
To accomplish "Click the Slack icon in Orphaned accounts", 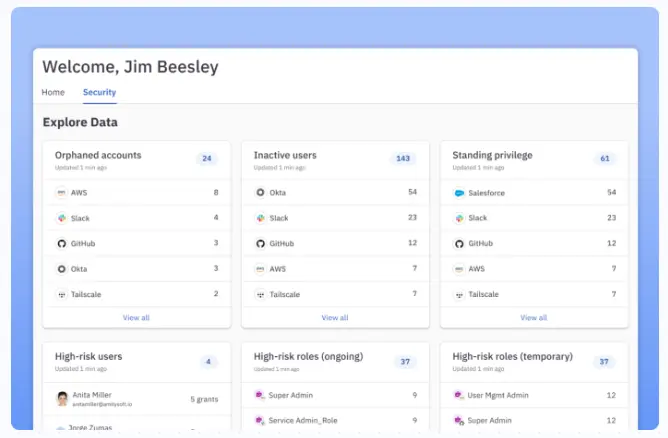I will (x=61, y=217).
